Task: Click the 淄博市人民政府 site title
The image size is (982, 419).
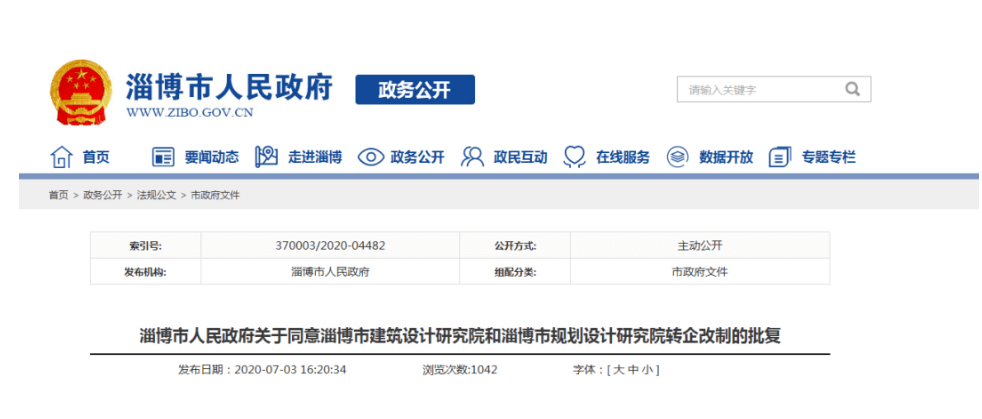Action: click(x=229, y=87)
